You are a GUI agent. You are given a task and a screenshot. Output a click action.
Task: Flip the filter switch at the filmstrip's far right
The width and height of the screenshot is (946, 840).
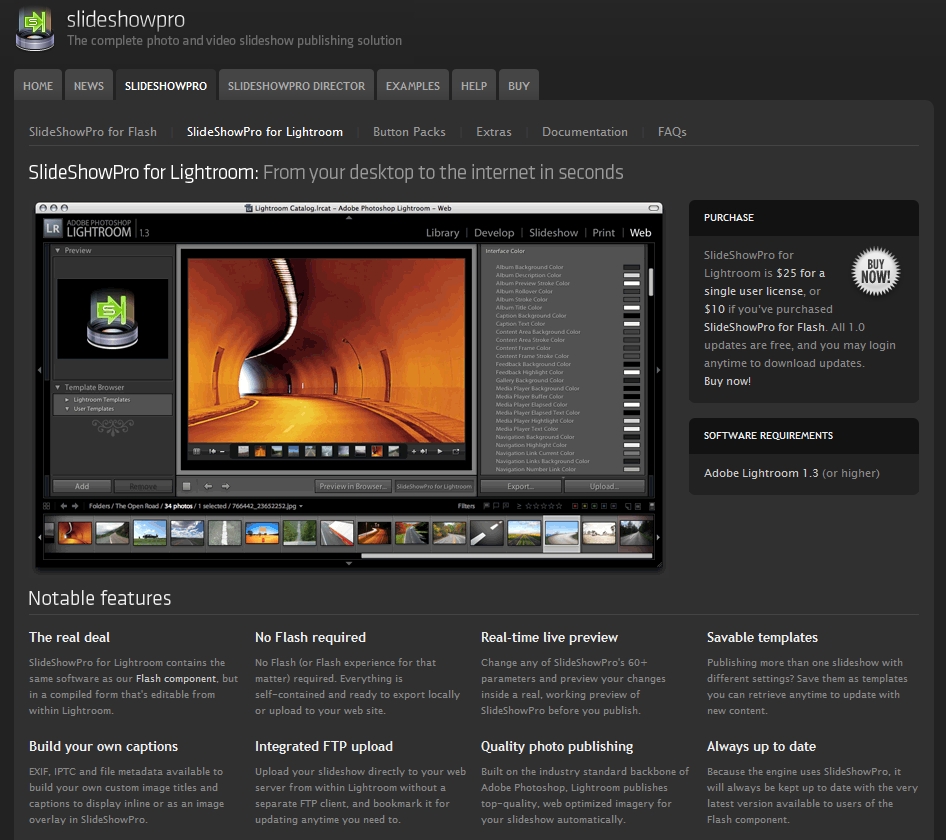point(652,506)
